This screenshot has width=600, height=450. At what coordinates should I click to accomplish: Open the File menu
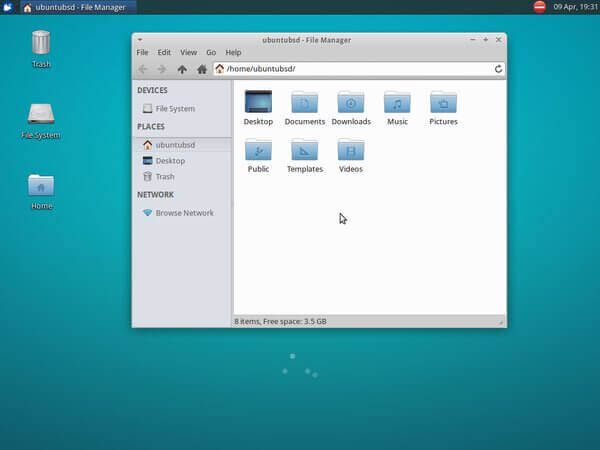(x=142, y=52)
